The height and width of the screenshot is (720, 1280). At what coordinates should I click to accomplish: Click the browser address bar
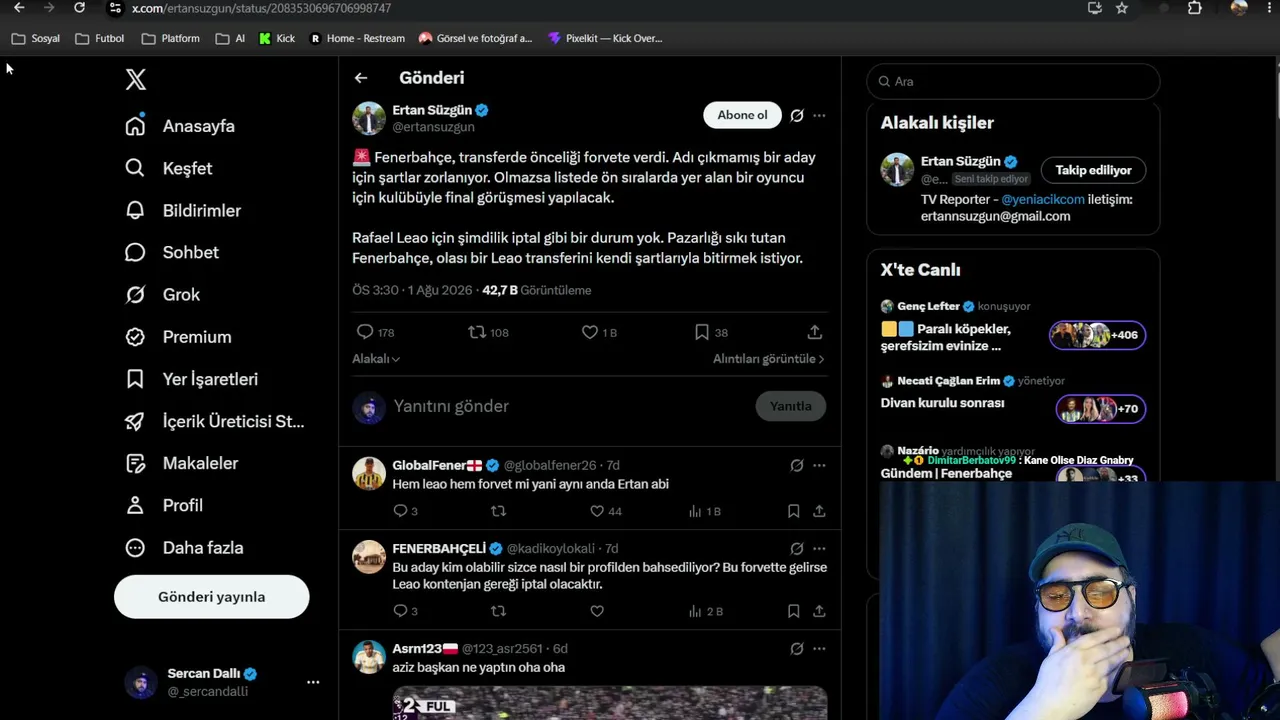point(590,8)
